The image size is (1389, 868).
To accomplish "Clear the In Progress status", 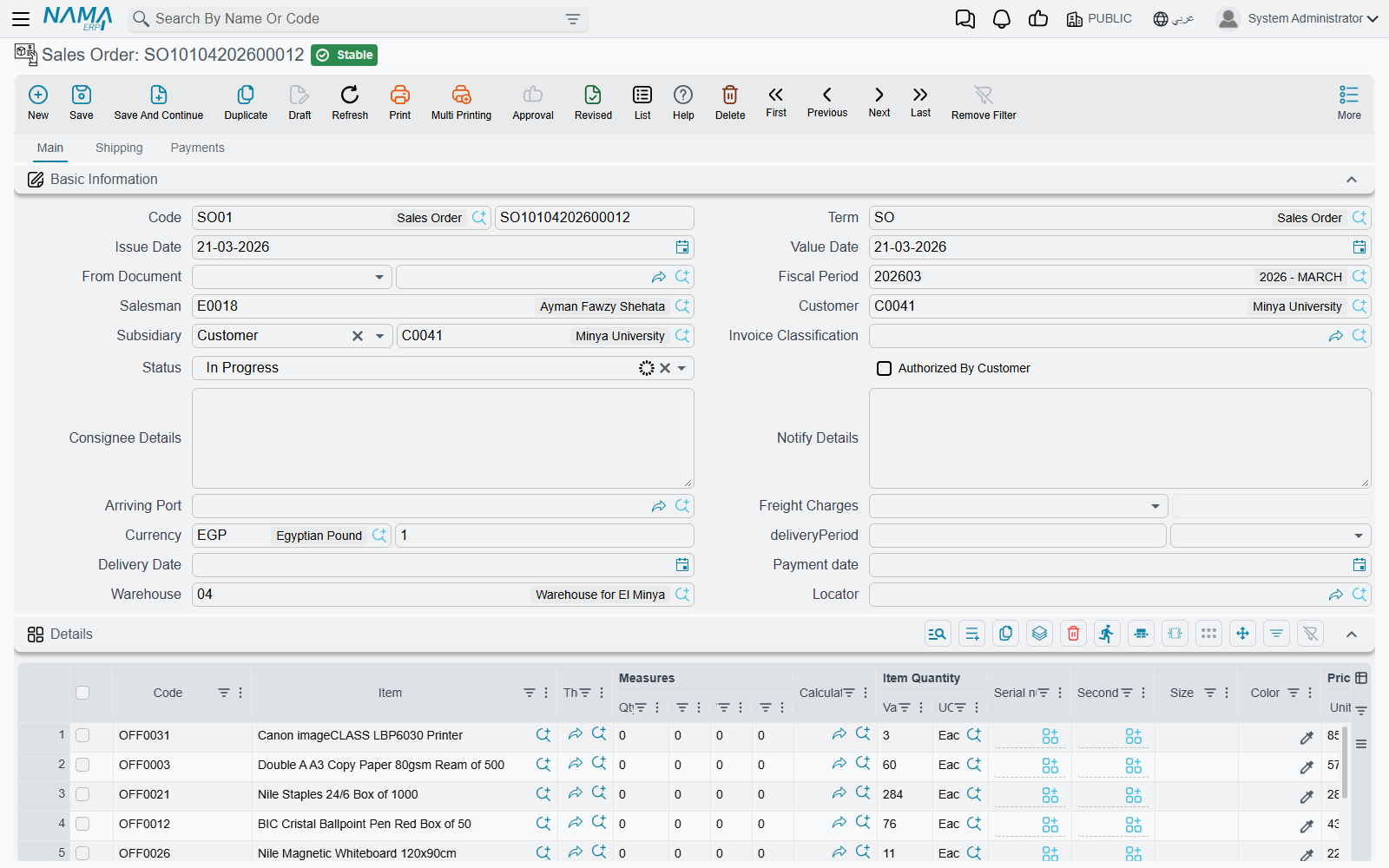I will [665, 368].
